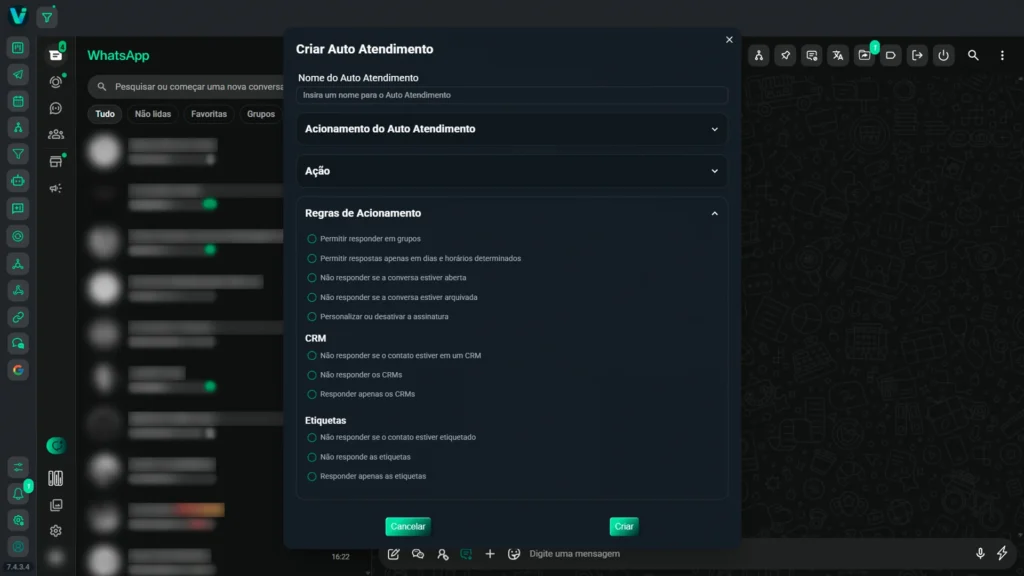Click the translate icon in top toolbar
The height and width of the screenshot is (576, 1024).
point(838,56)
